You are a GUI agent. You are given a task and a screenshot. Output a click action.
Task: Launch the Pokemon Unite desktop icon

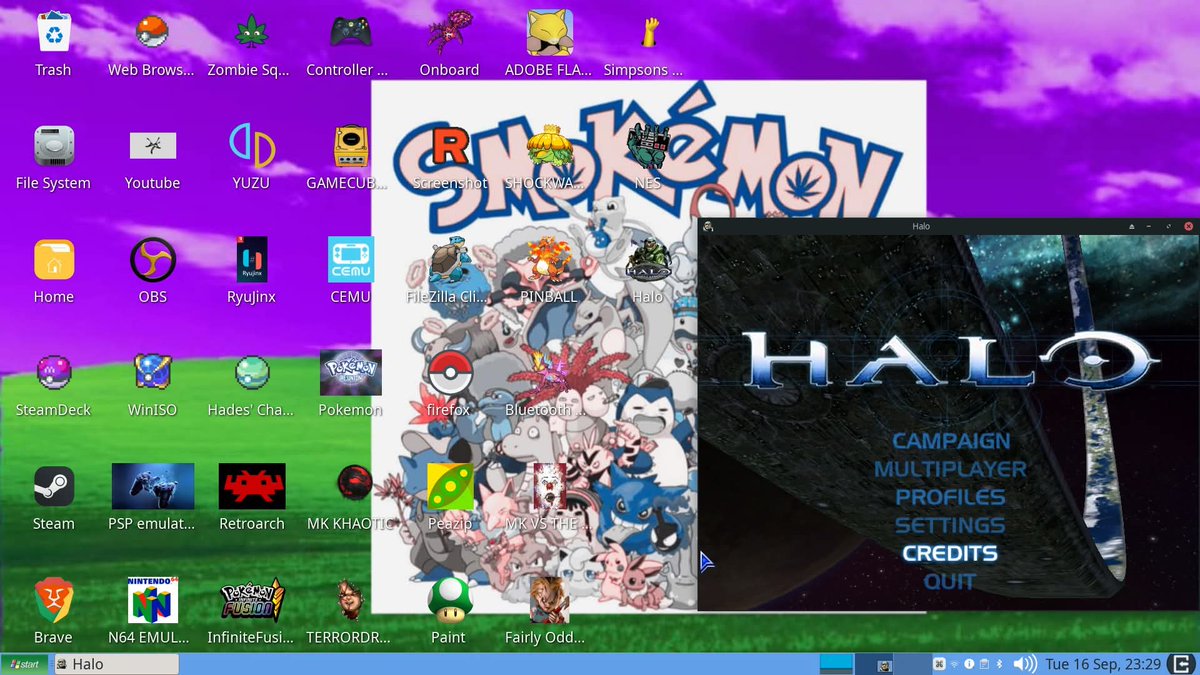pos(351,373)
